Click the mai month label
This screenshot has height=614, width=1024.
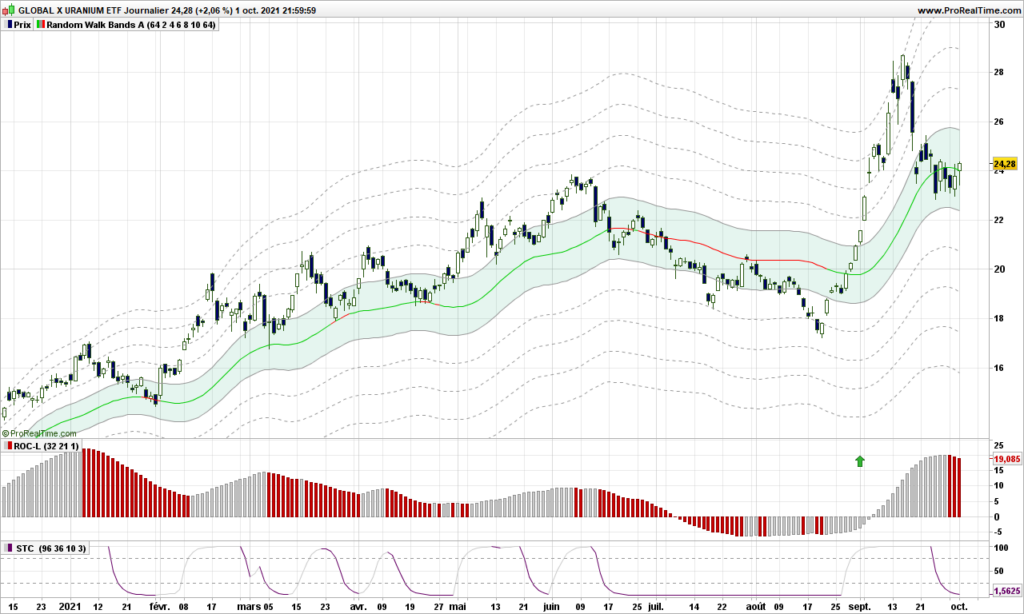(457, 606)
